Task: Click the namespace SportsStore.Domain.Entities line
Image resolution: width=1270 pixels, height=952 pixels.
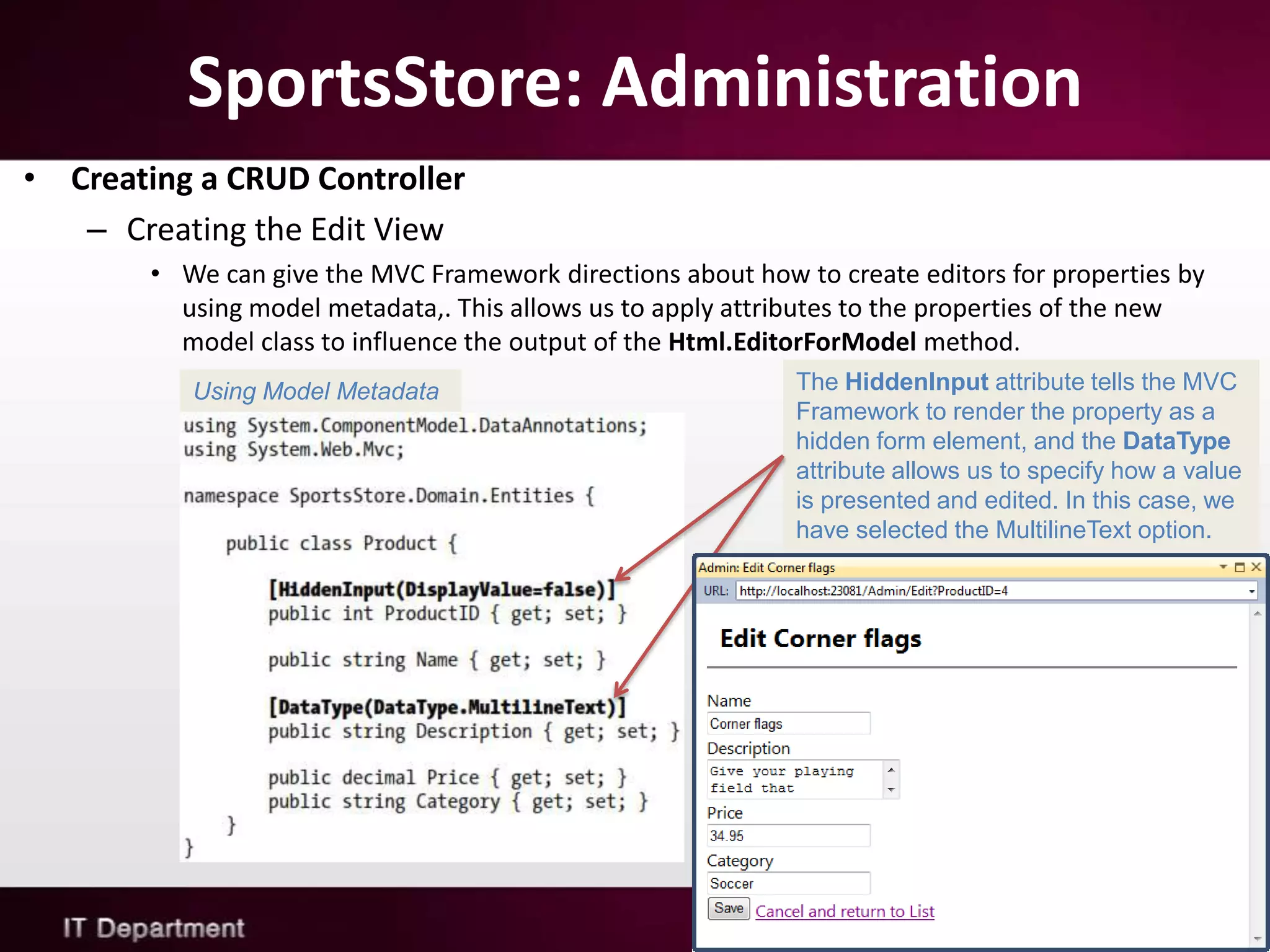Action: point(389,496)
